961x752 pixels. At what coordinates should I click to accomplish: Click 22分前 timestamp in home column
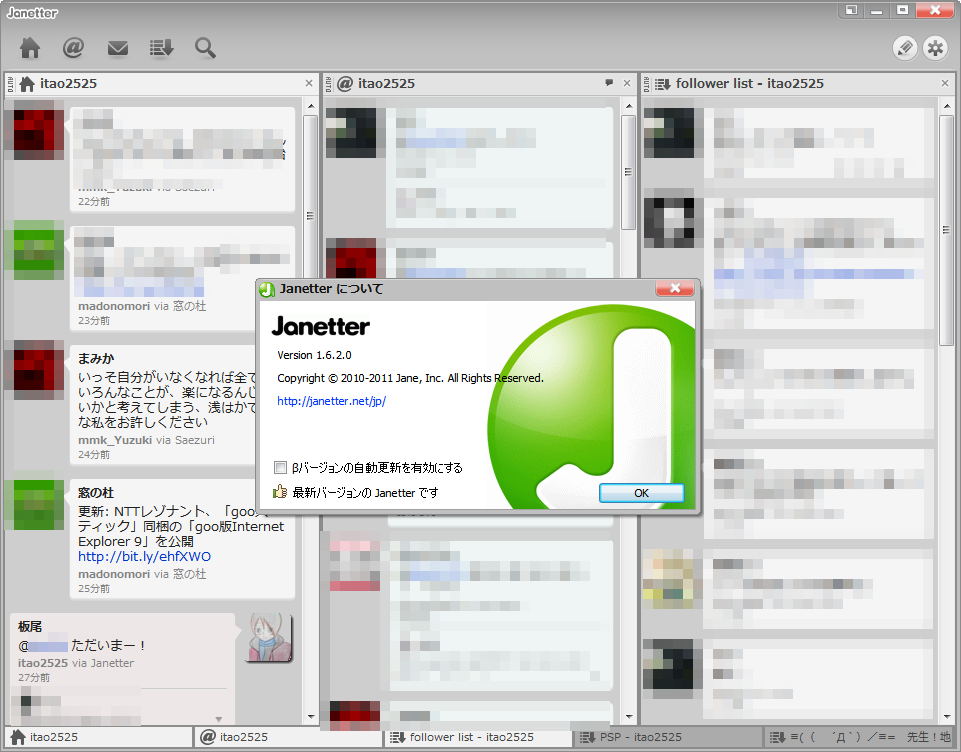[x=94, y=202]
